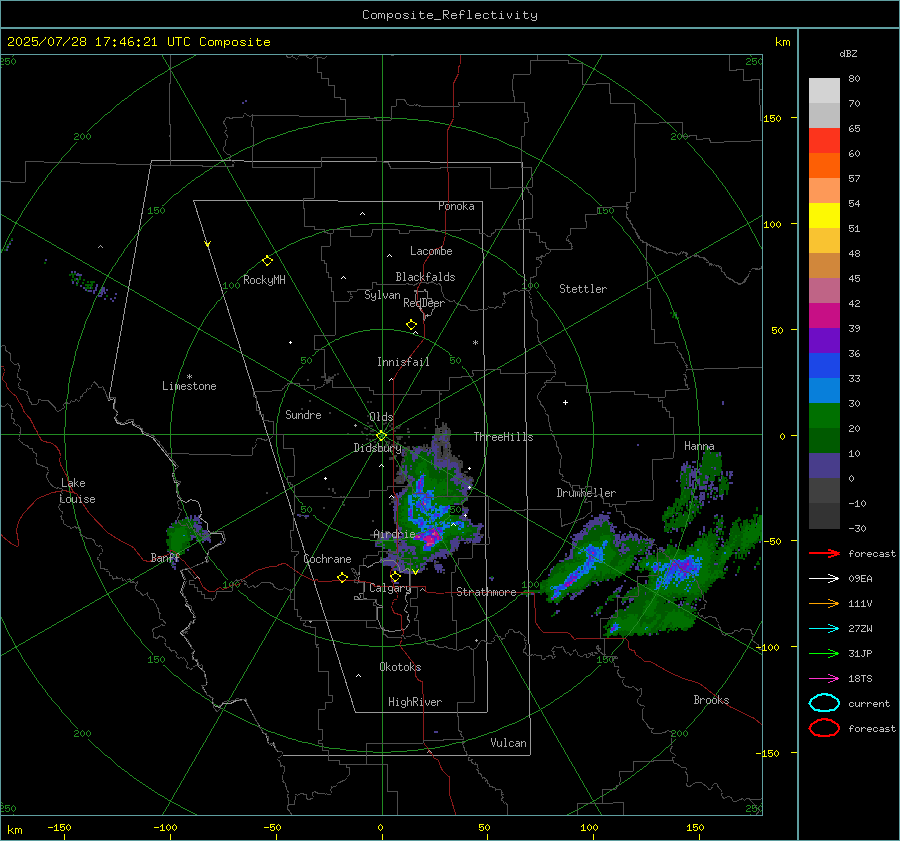
Task: Click the yellow diamond marker below Cochrane
Action: (342, 577)
